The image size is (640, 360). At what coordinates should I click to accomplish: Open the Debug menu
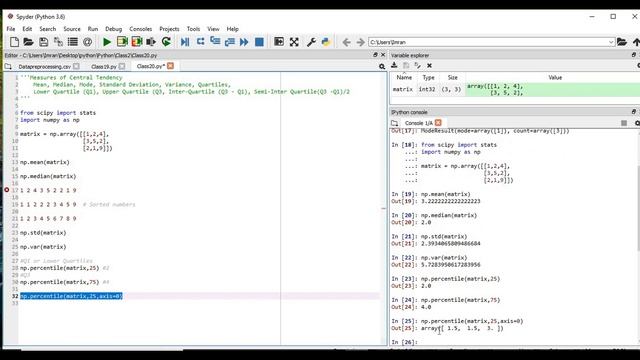[x=113, y=29]
